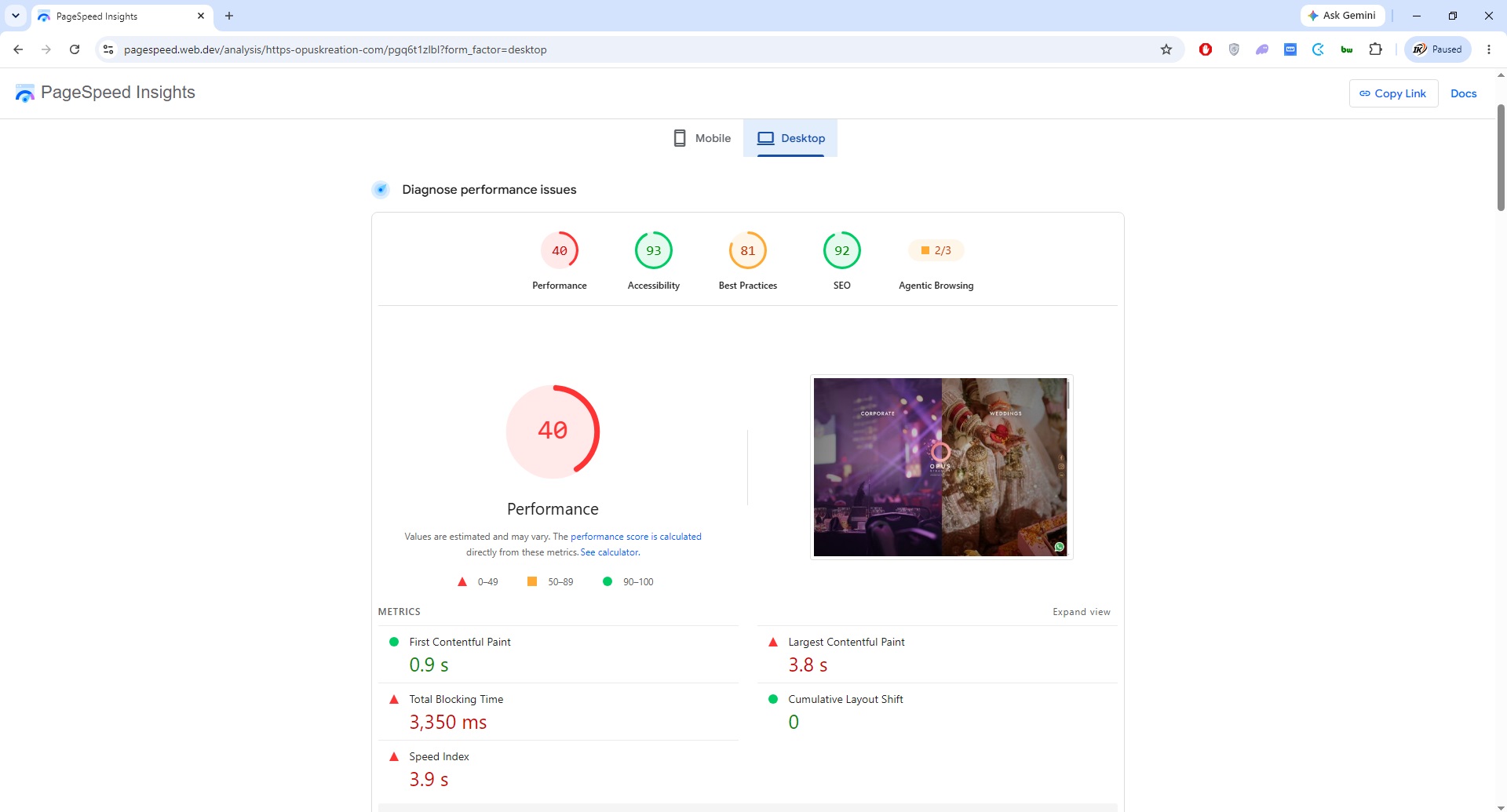Open Chrome's three-dot menu
Image resolution: width=1507 pixels, height=812 pixels.
tap(1489, 49)
